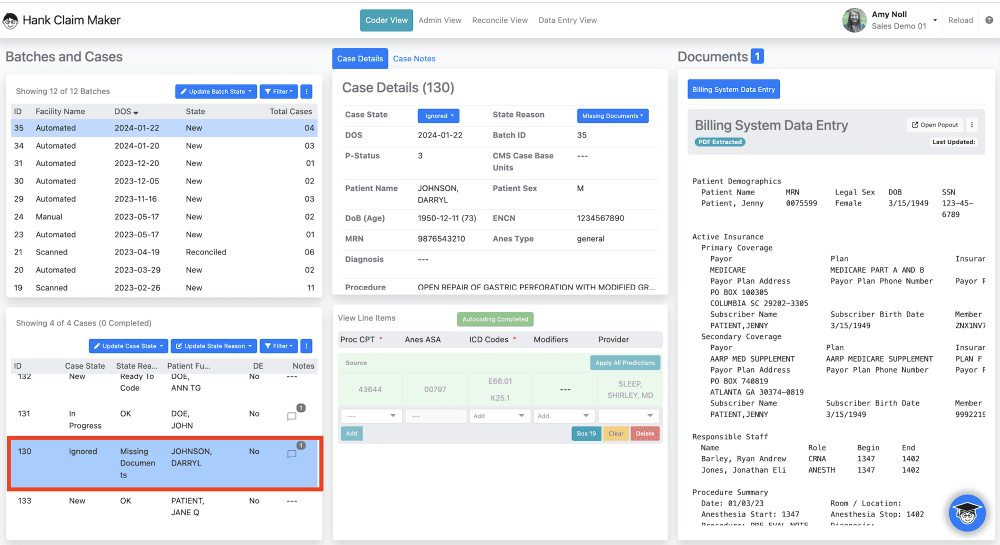Open the Proc CPT line item dropdown

(370, 416)
